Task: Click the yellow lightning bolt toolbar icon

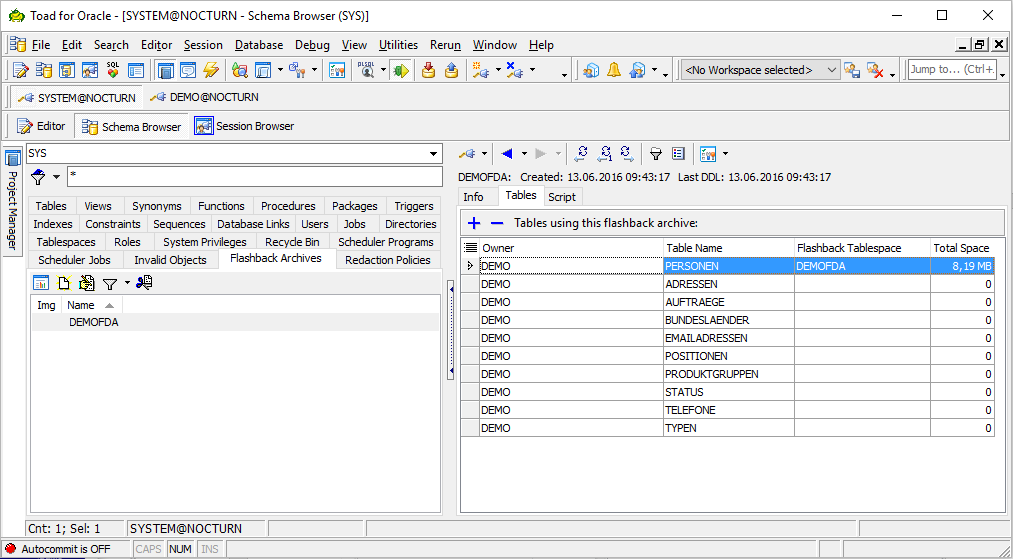Action: point(211,70)
